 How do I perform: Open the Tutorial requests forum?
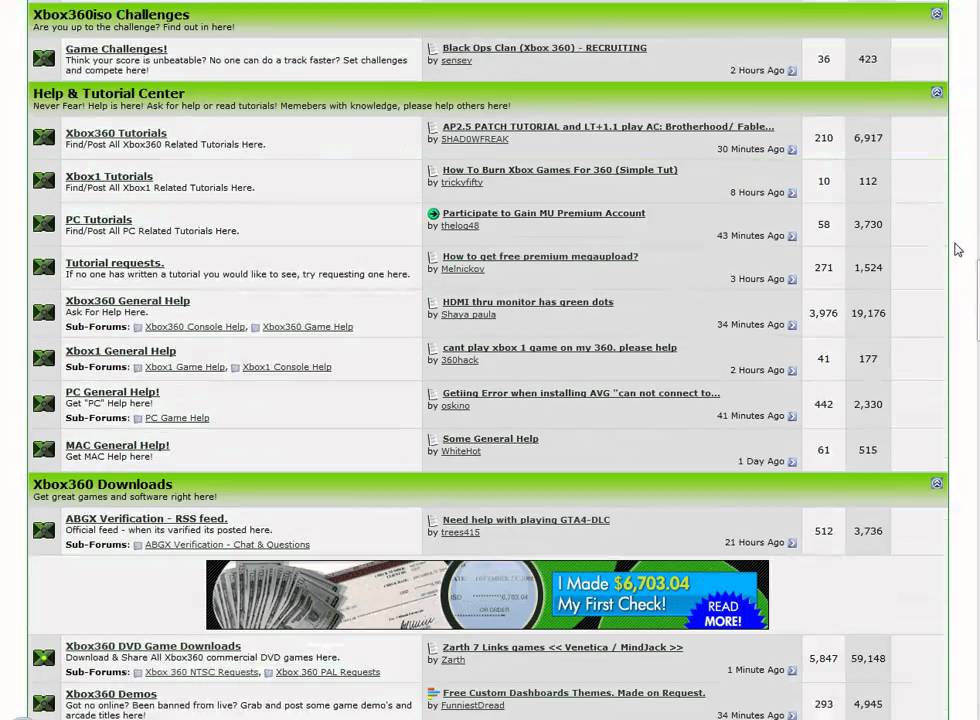coord(115,262)
